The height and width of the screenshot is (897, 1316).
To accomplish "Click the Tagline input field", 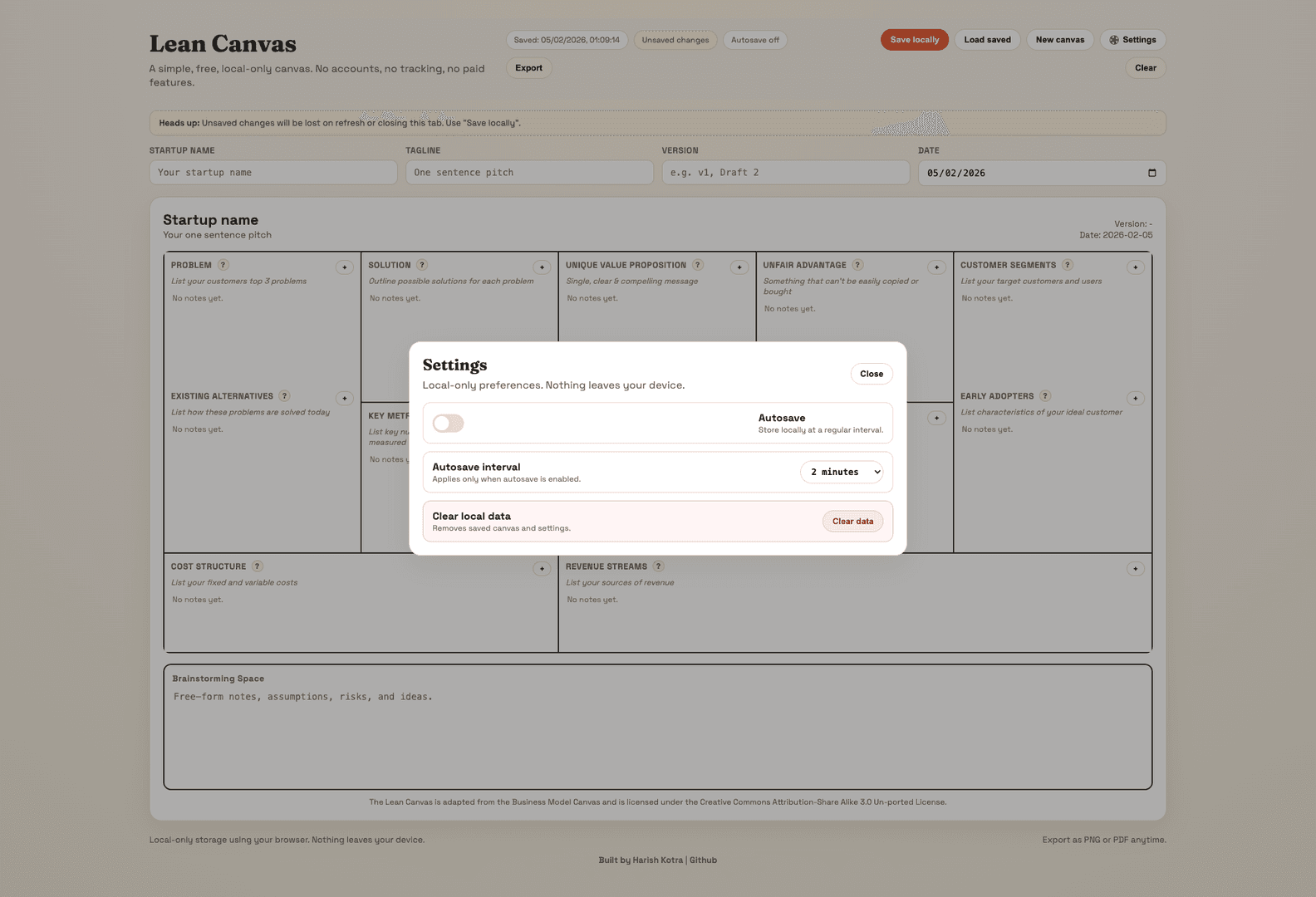I will (x=529, y=173).
